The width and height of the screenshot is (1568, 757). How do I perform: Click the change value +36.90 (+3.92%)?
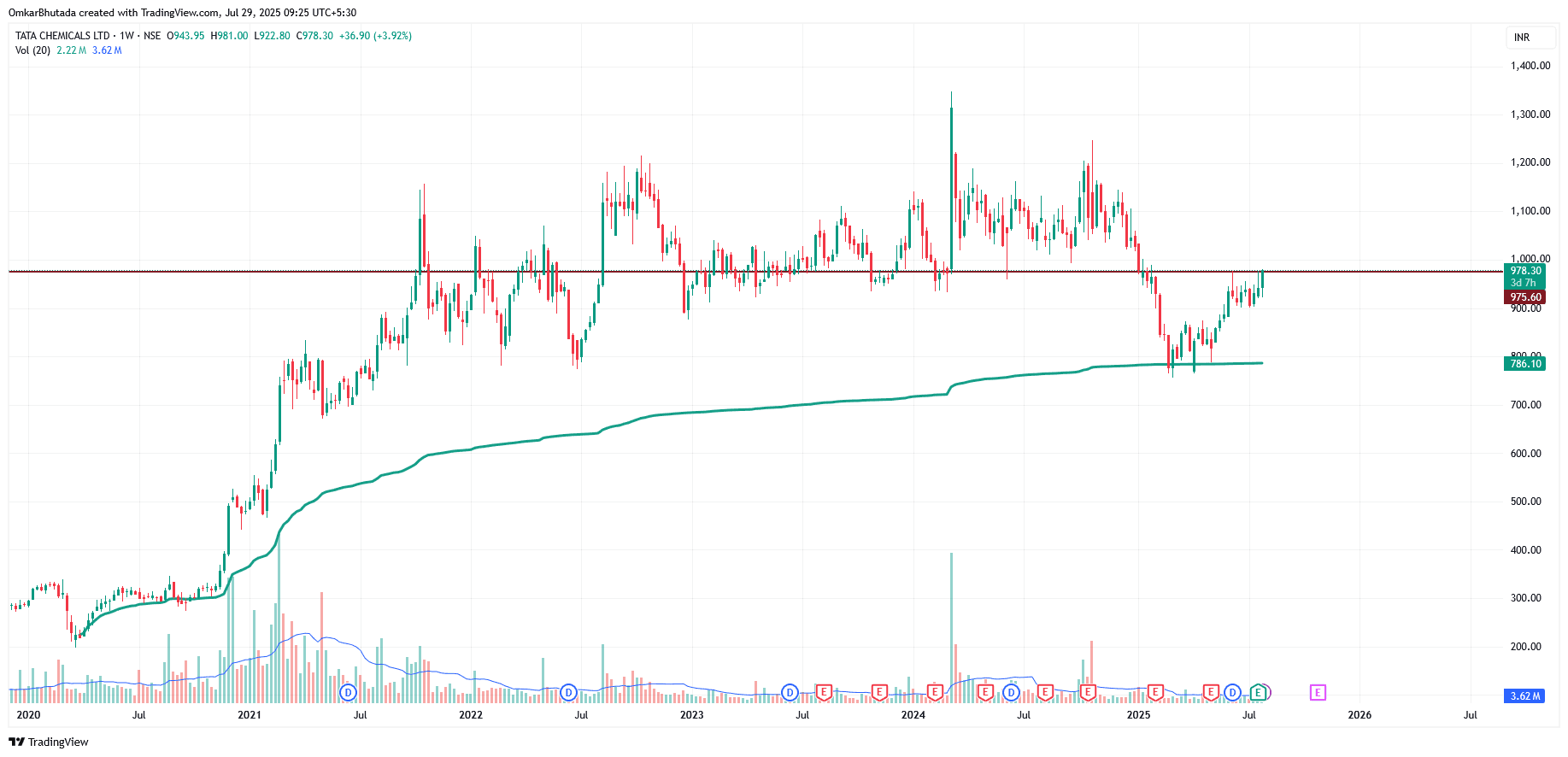[375, 36]
